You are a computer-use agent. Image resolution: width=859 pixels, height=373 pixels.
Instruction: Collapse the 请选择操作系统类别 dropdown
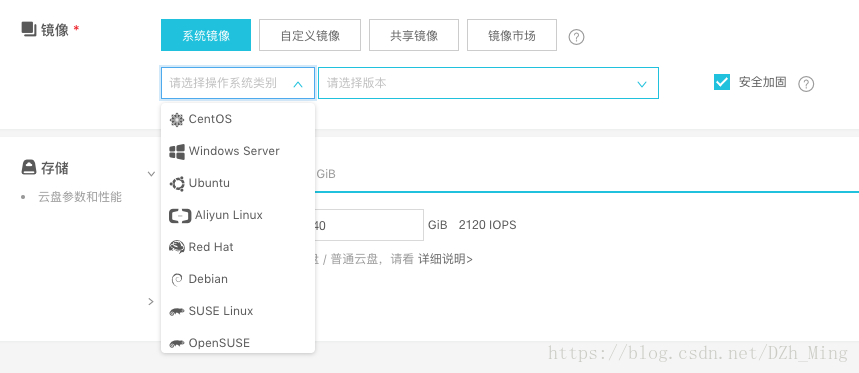(238, 83)
